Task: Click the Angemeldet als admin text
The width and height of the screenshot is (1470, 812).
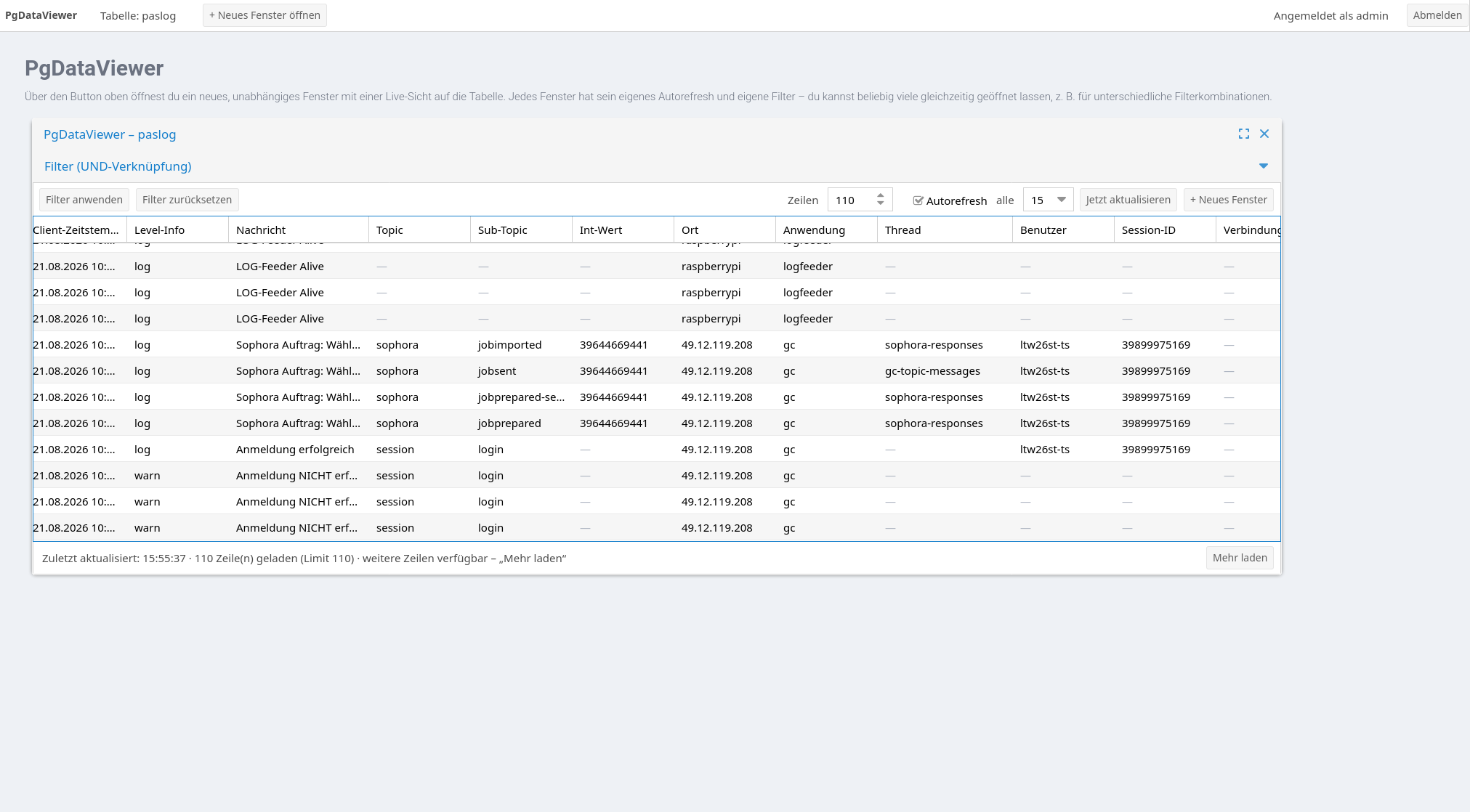Action: point(1330,16)
